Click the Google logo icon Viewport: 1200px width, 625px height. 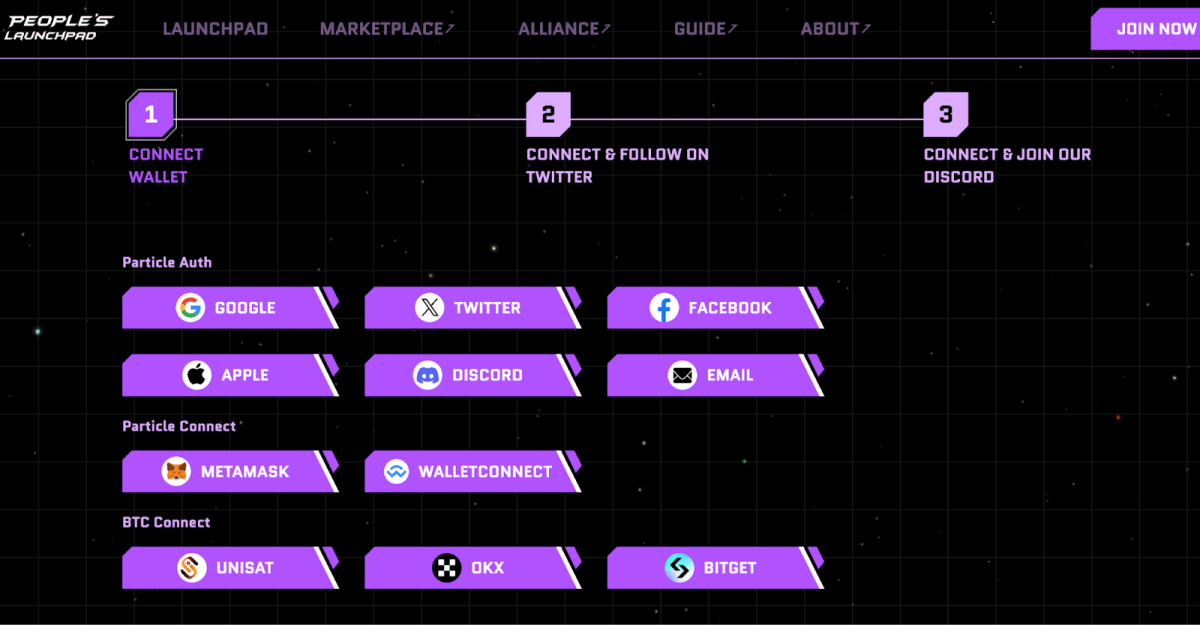pos(190,308)
